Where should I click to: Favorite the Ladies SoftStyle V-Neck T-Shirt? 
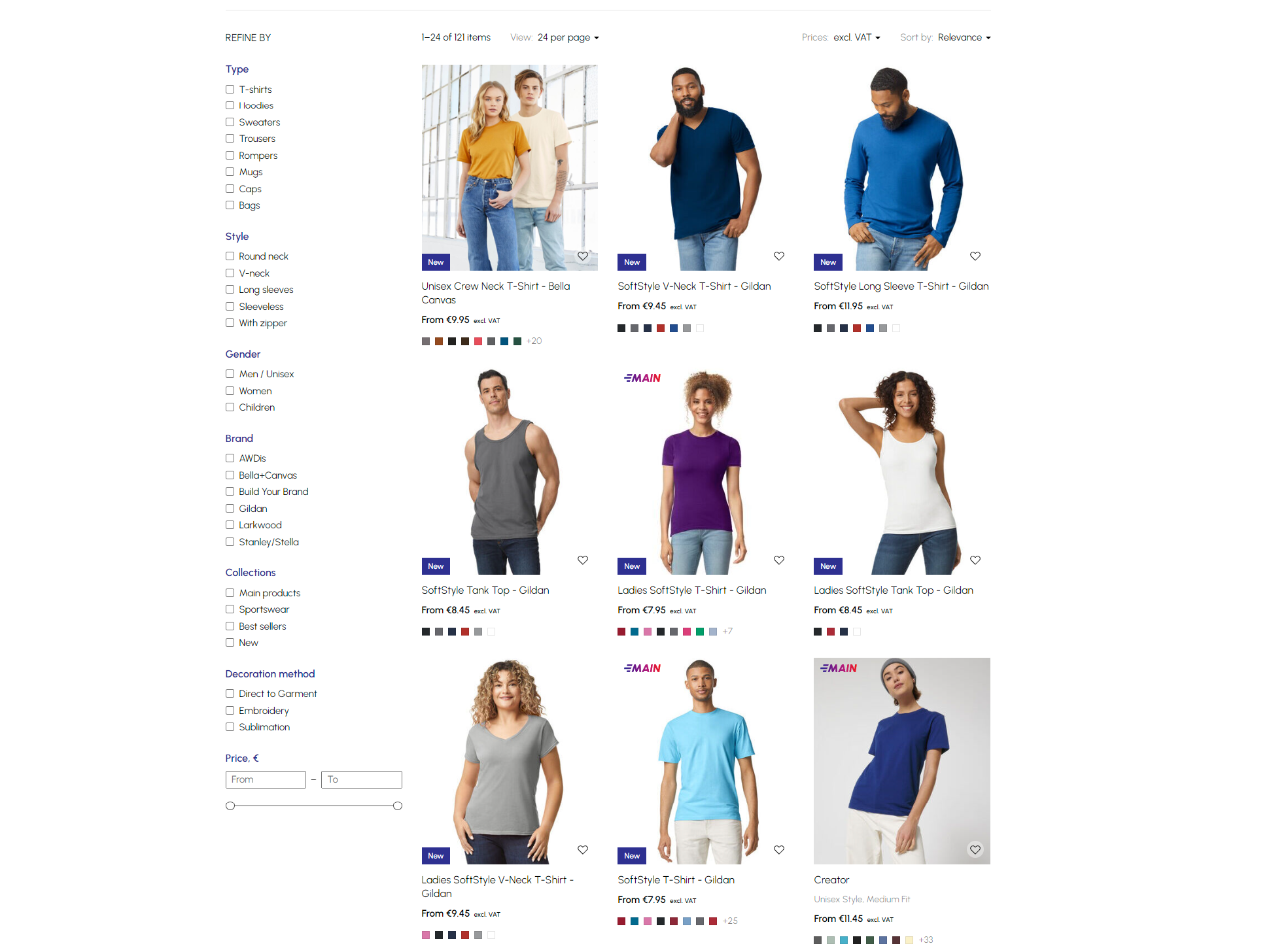pos(582,850)
